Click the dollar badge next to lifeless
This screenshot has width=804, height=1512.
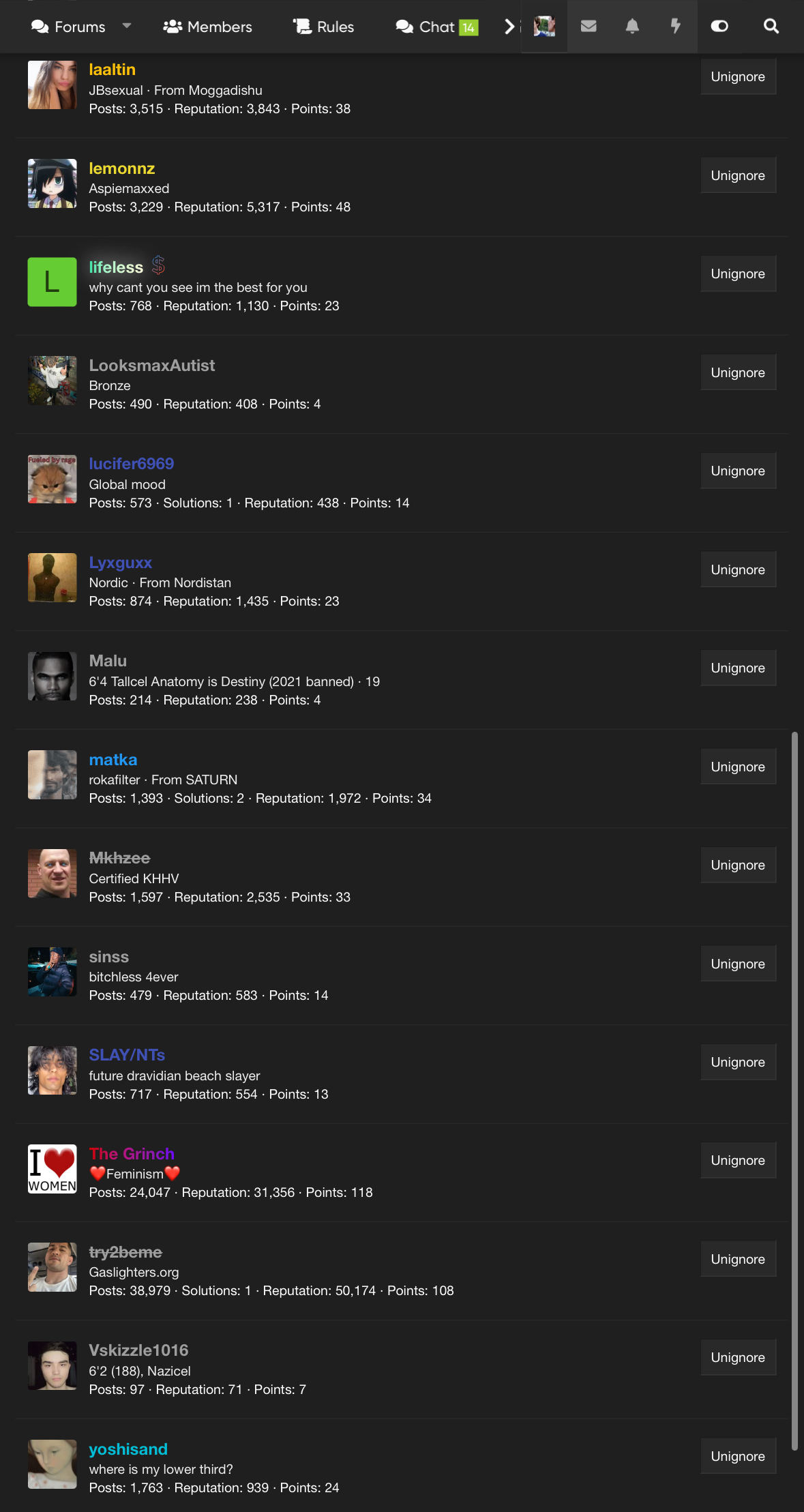(158, 265)
